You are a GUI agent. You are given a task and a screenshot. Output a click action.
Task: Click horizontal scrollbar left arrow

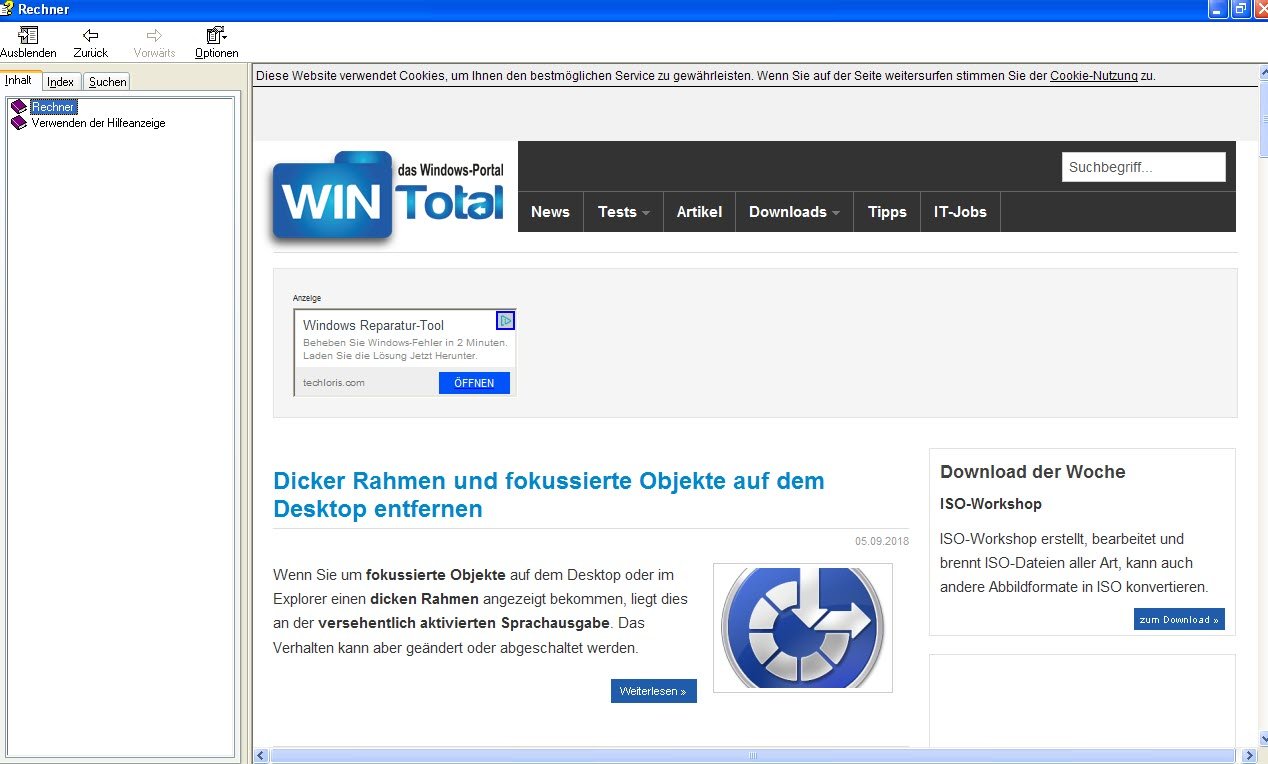click(x=261, y=756)
